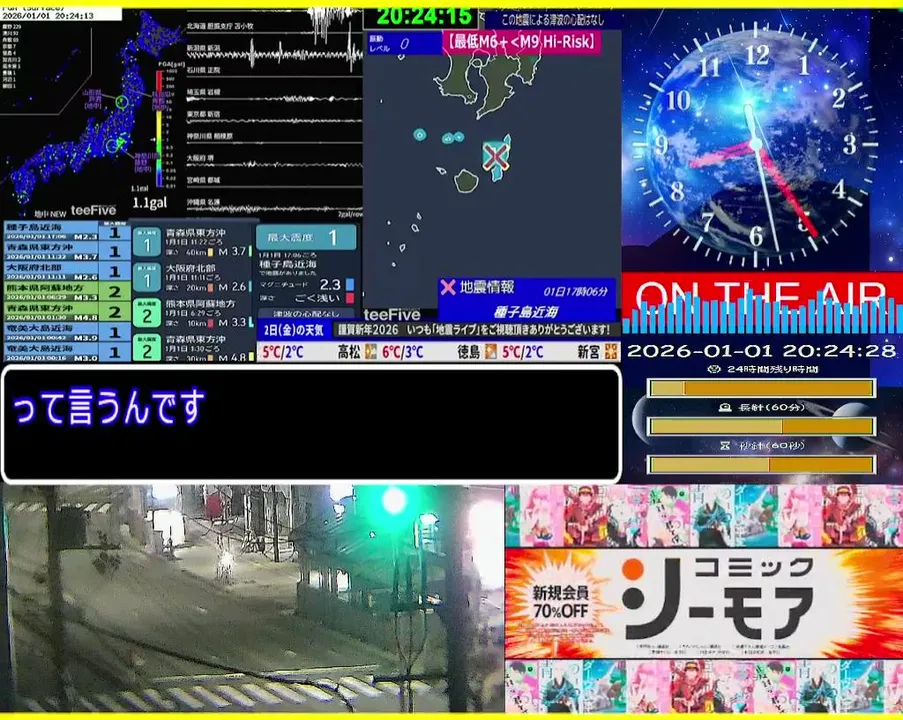The height and width of the screenshot is (720, 903).
Task: Click the green traffic light in the camera feed
Action: (394, 500)
